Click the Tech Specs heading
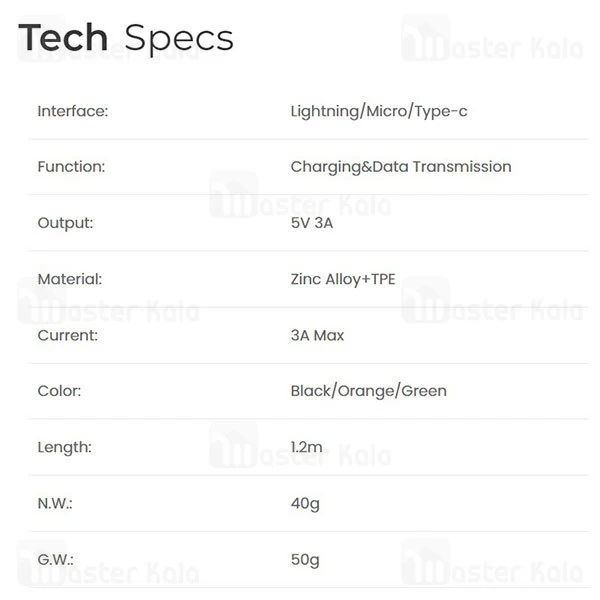Screen dimensions: 600x600 click(126, 38)
